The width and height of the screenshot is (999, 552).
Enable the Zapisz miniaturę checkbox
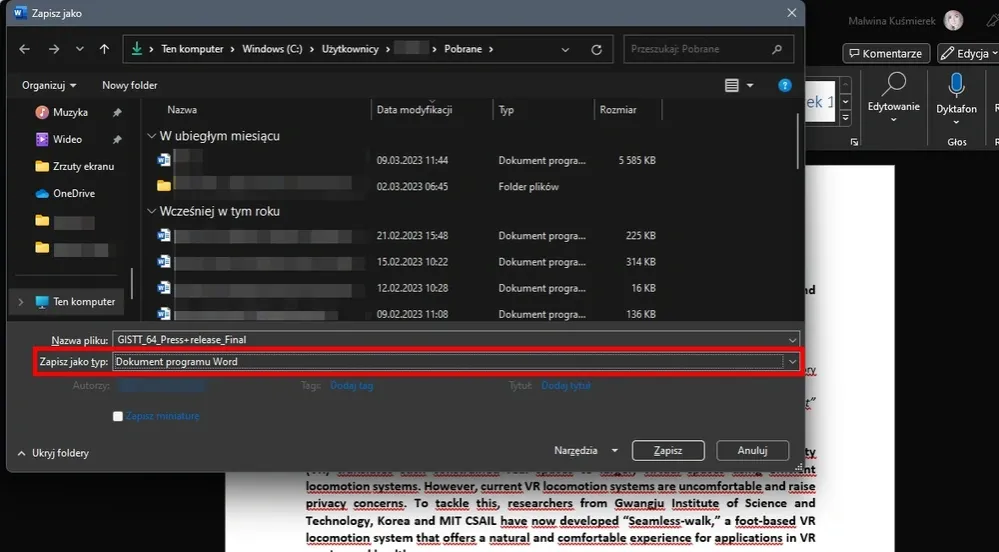(118, 416)
